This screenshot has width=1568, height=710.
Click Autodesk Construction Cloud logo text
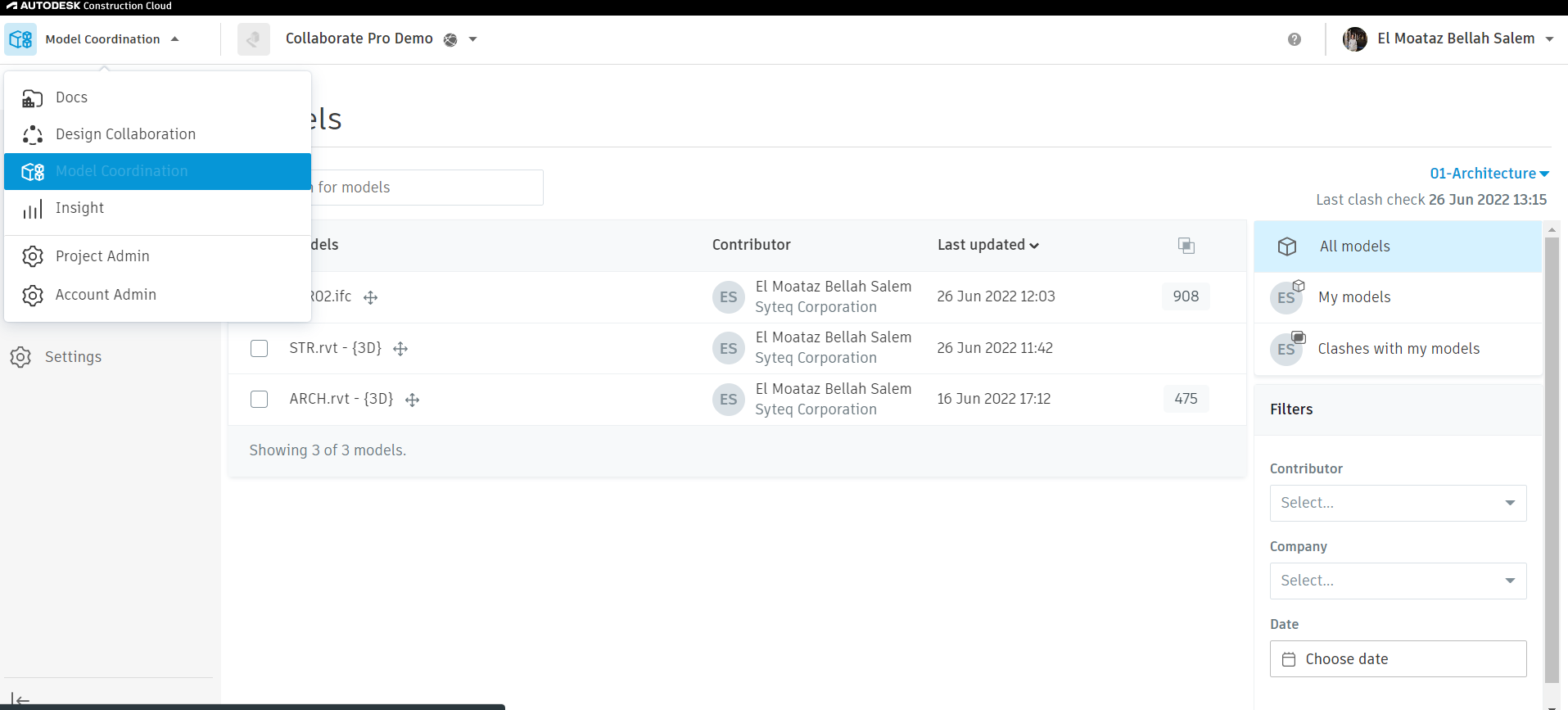89,7
